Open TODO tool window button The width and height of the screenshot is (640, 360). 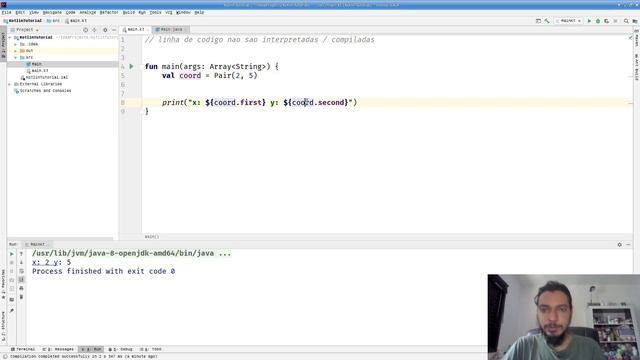pyautogui.click(x=151, y=349)
